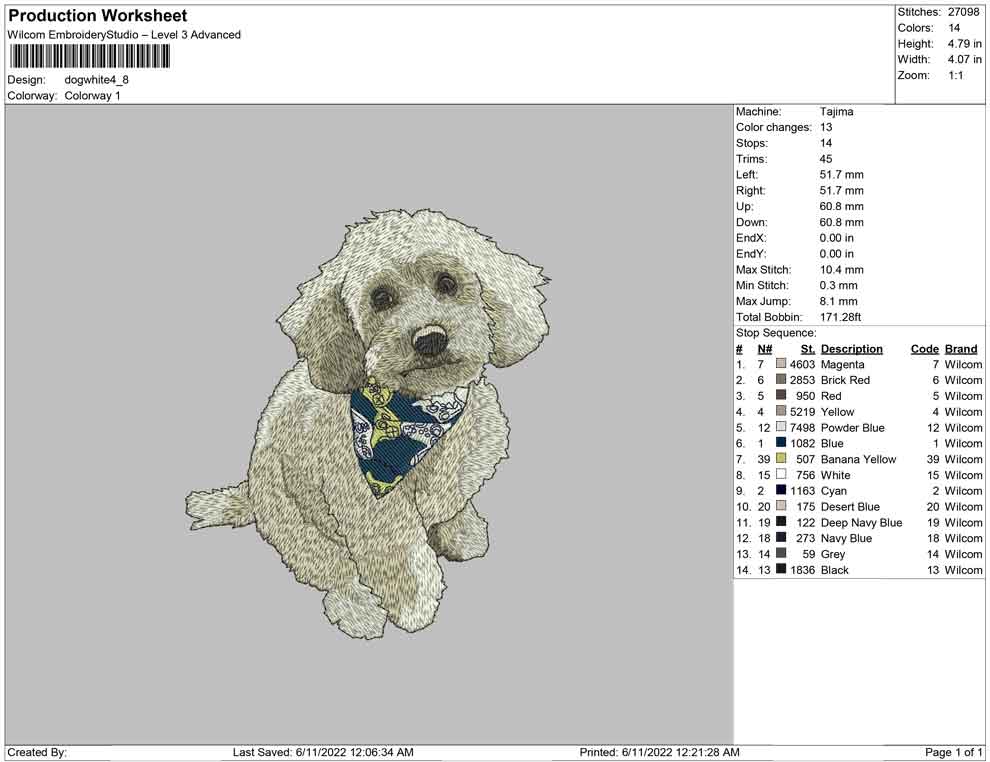Click the Color changes value '13'
The height and width of the screenshot is (762, 990).
(826, 128)
